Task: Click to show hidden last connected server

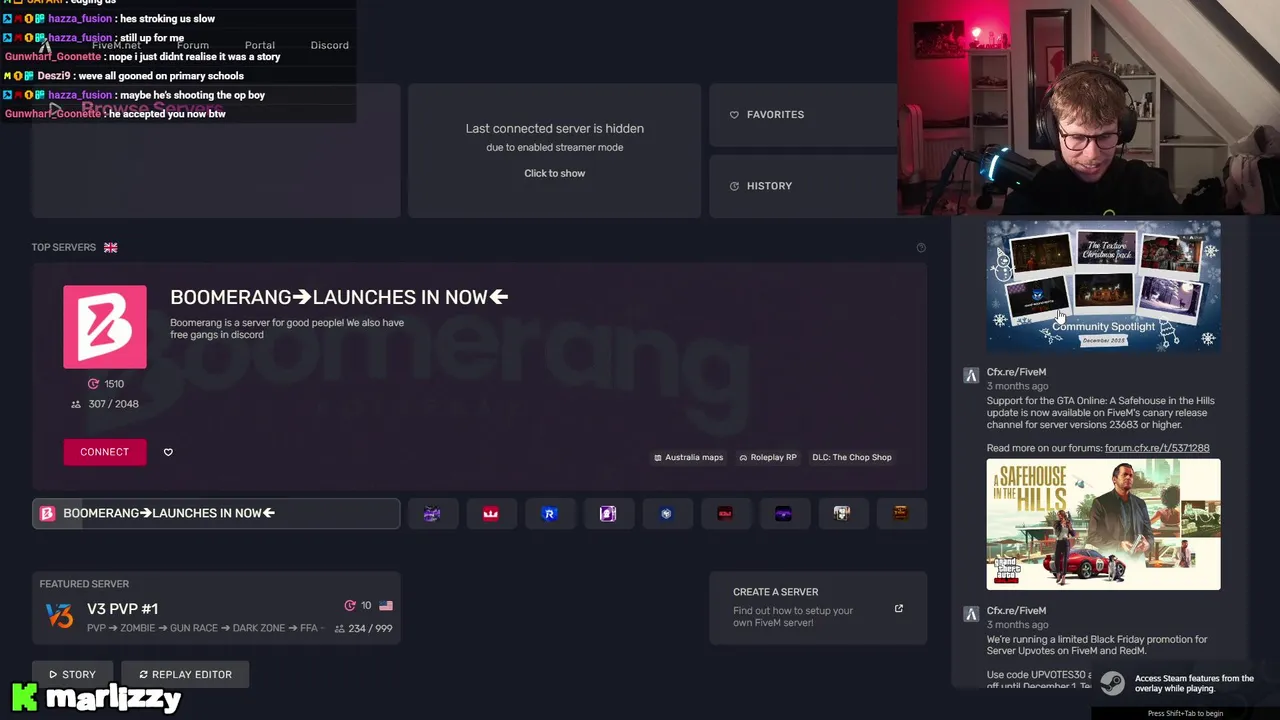Action: (555, 173)
